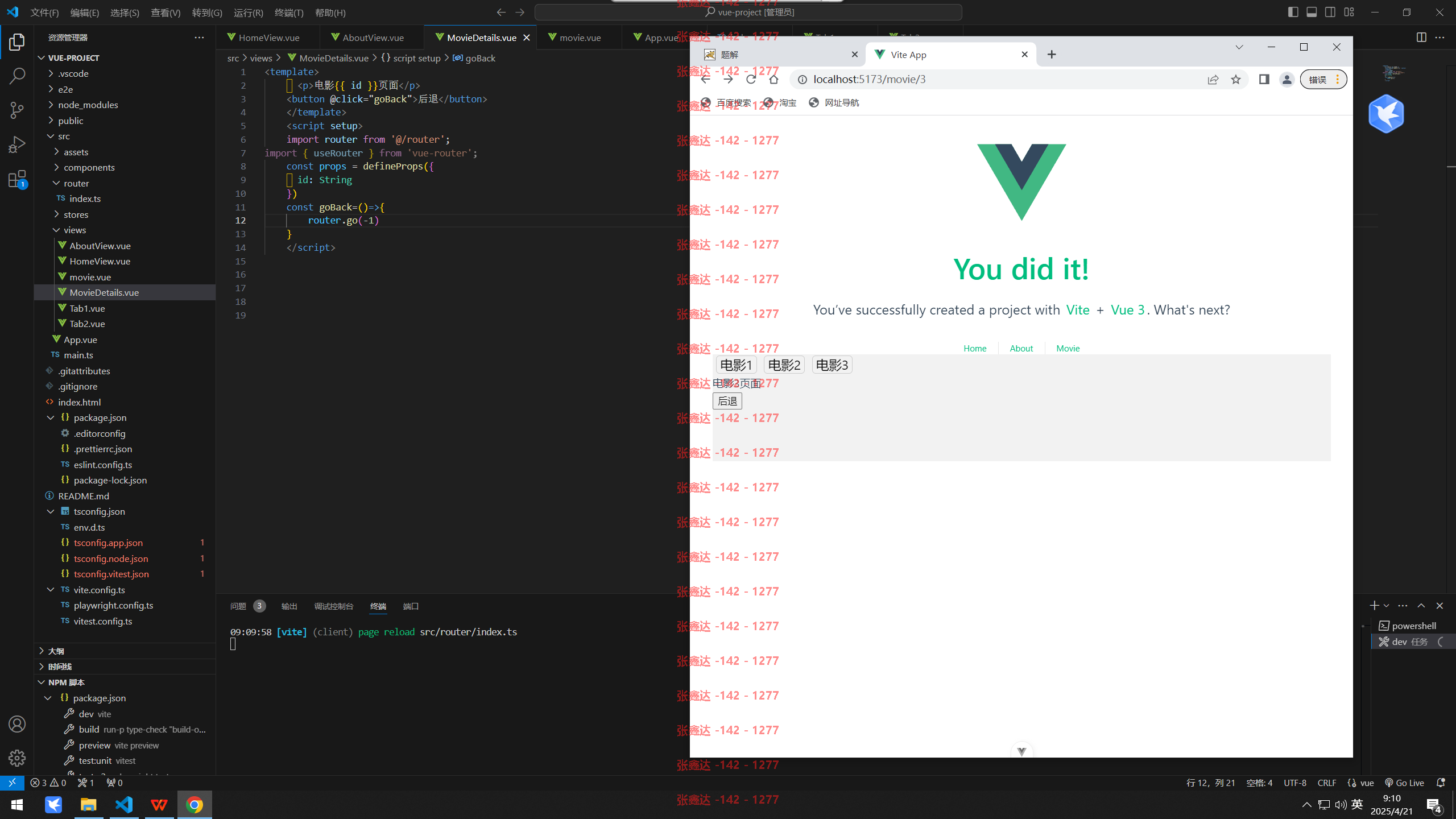Viewport: 1456px width, 819px height.
Task: Reload the Chrome page
Action: (x=751, y=80)
